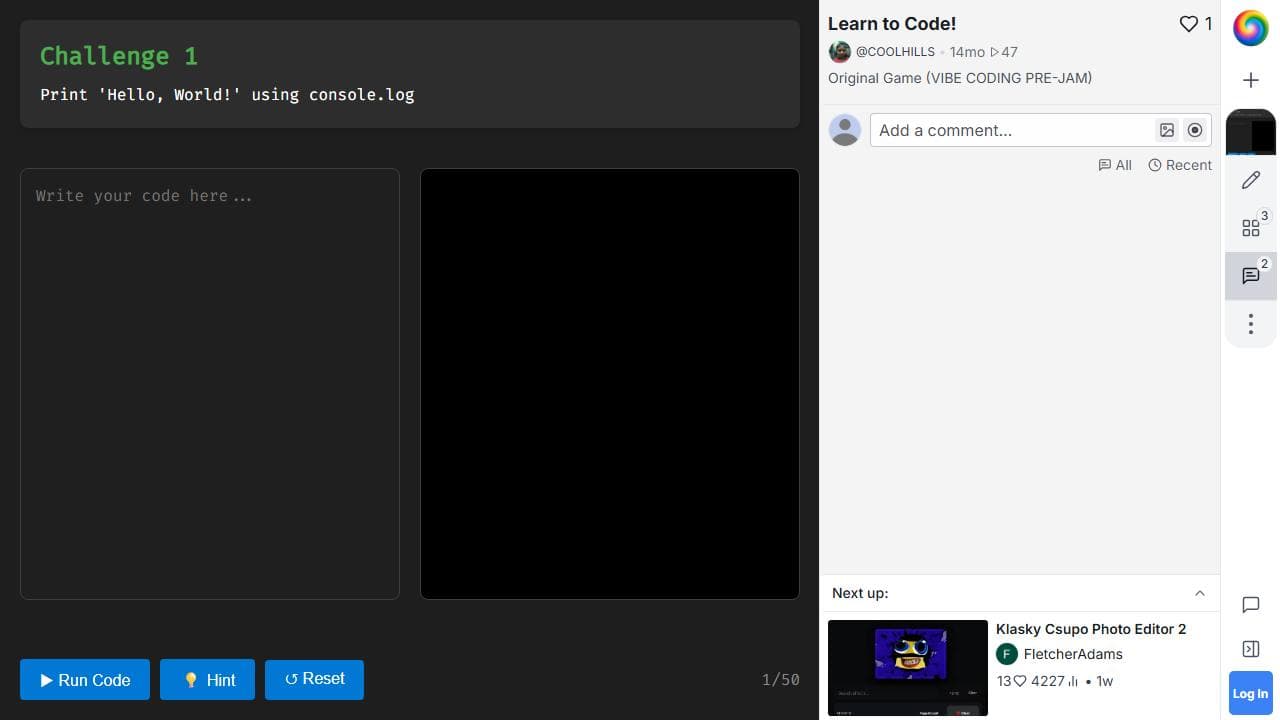
Task: Click the black output console panel
Action: (610, 384)
